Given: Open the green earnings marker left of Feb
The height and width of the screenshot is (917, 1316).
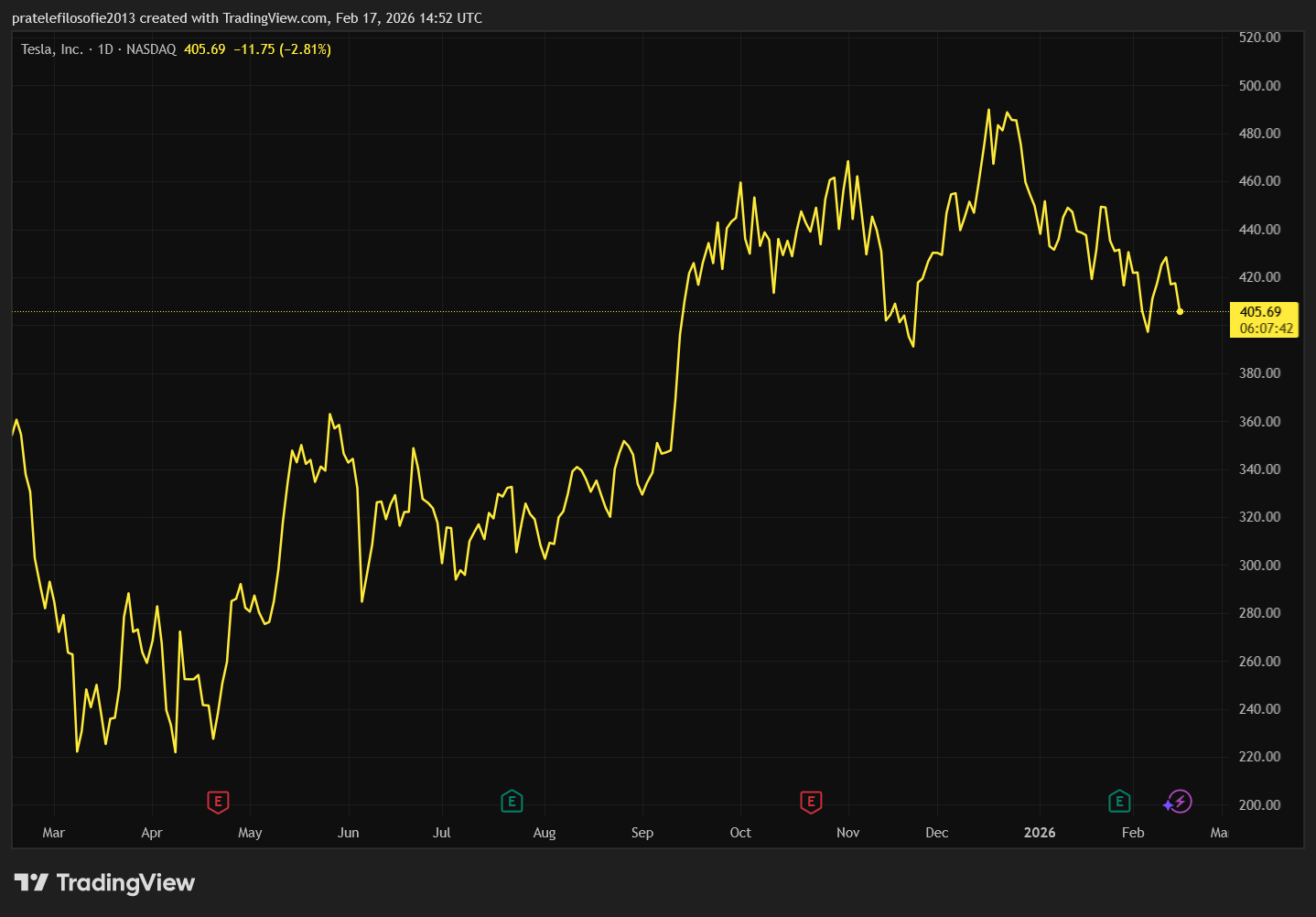Looking at the screenshot, I should (x=1119, y=803).
